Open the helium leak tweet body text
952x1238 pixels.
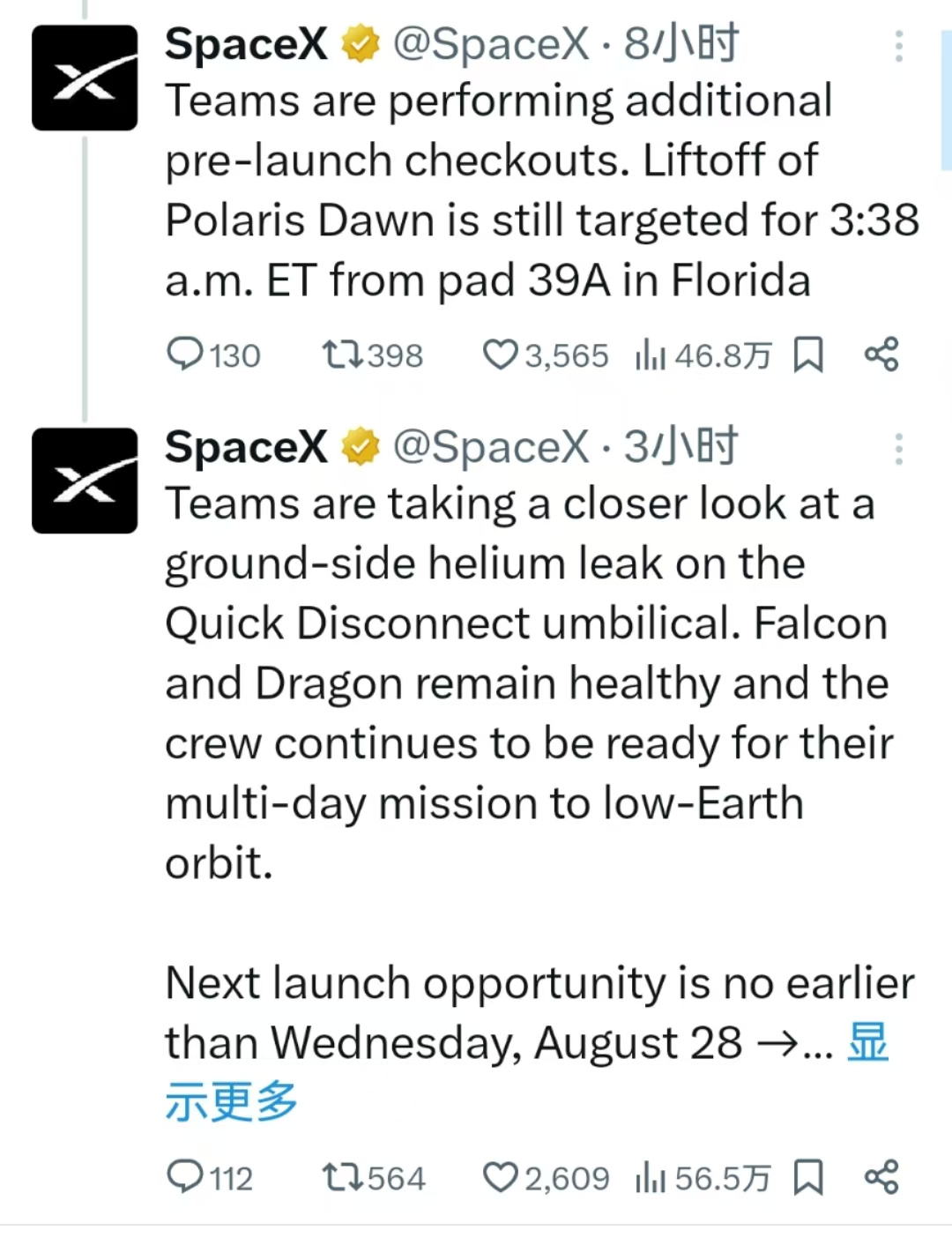tap(539, 683)
